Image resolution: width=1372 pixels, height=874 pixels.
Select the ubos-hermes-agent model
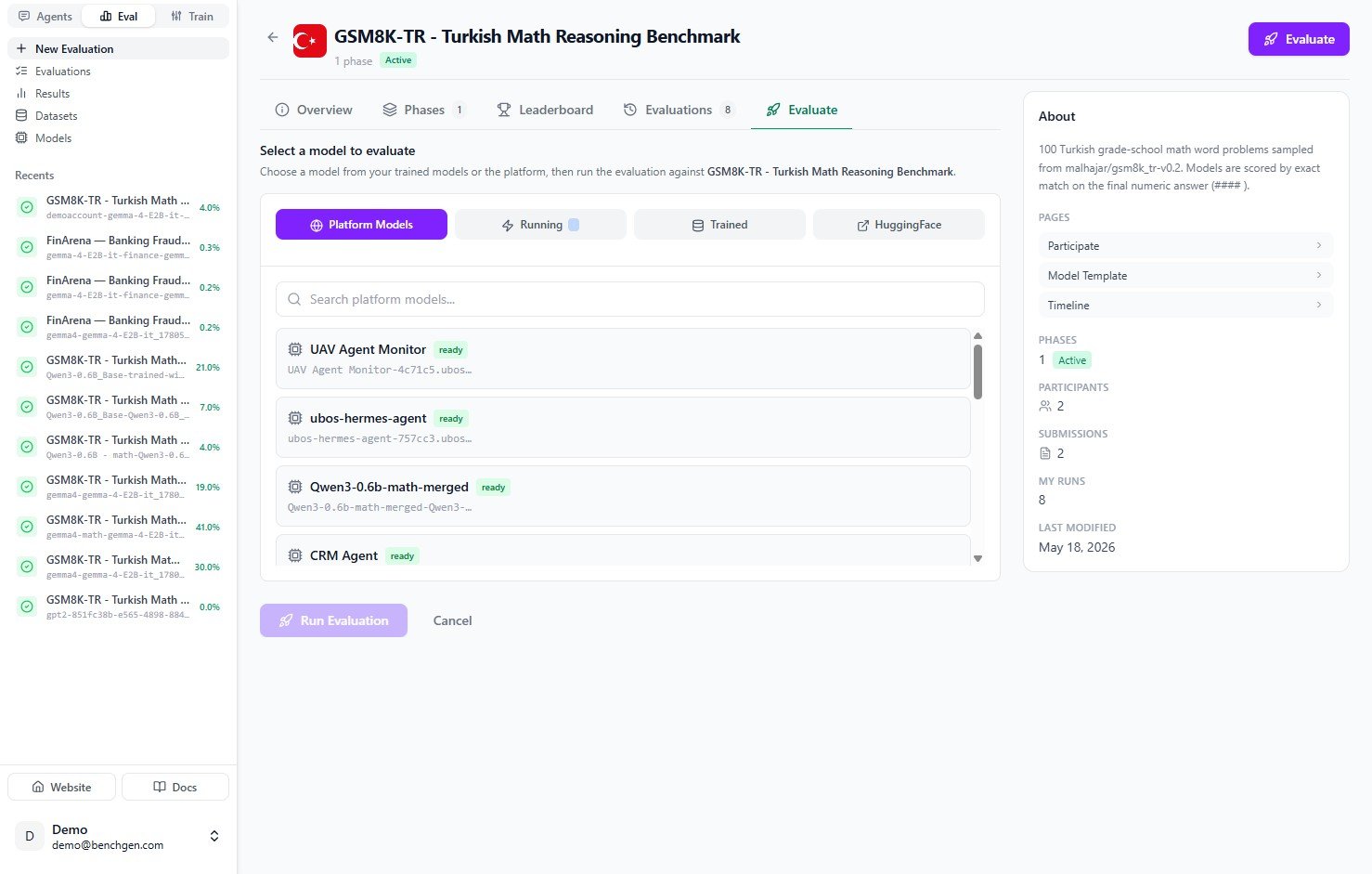[623, 427]
